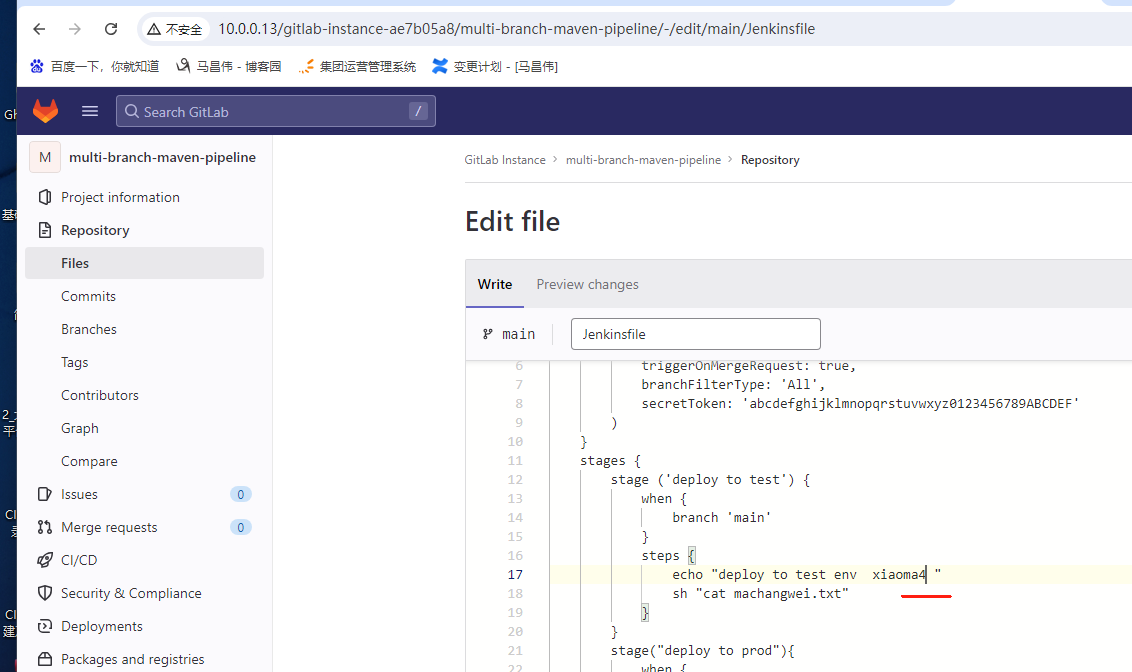Viewport: 1132px width, 672px height.
Task: Open Deployments in sidebar
Action: 102,627
